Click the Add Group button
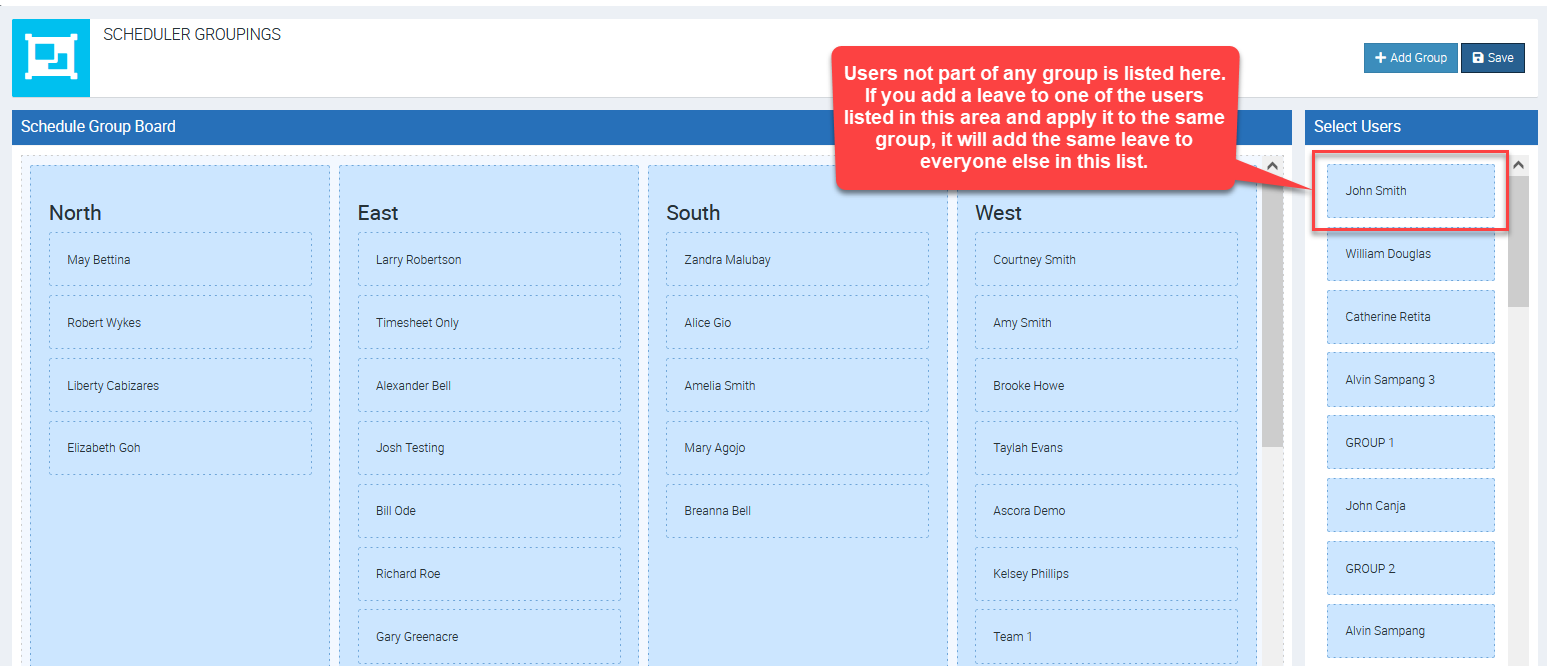The height and width of the screenshot is (666, 1547). pos(1410,58)
